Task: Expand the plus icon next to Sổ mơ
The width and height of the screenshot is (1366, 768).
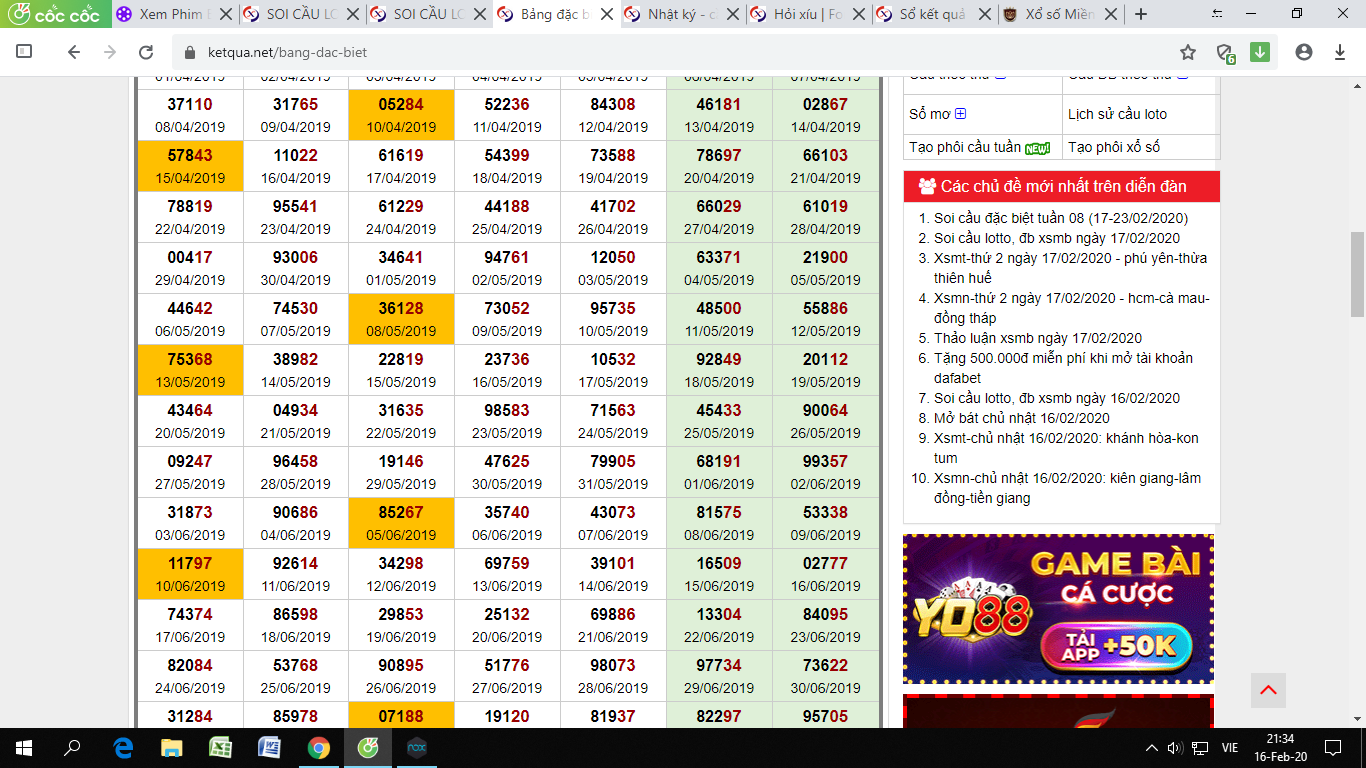Action: point(960,114)
